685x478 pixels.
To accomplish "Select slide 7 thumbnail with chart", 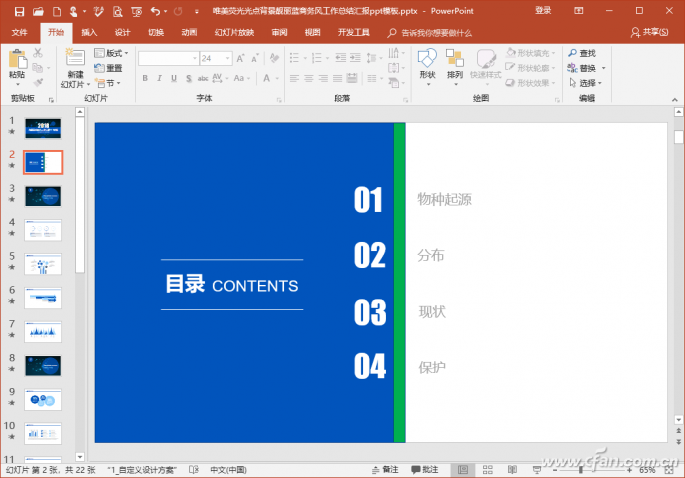I will [x=43, y=332].
